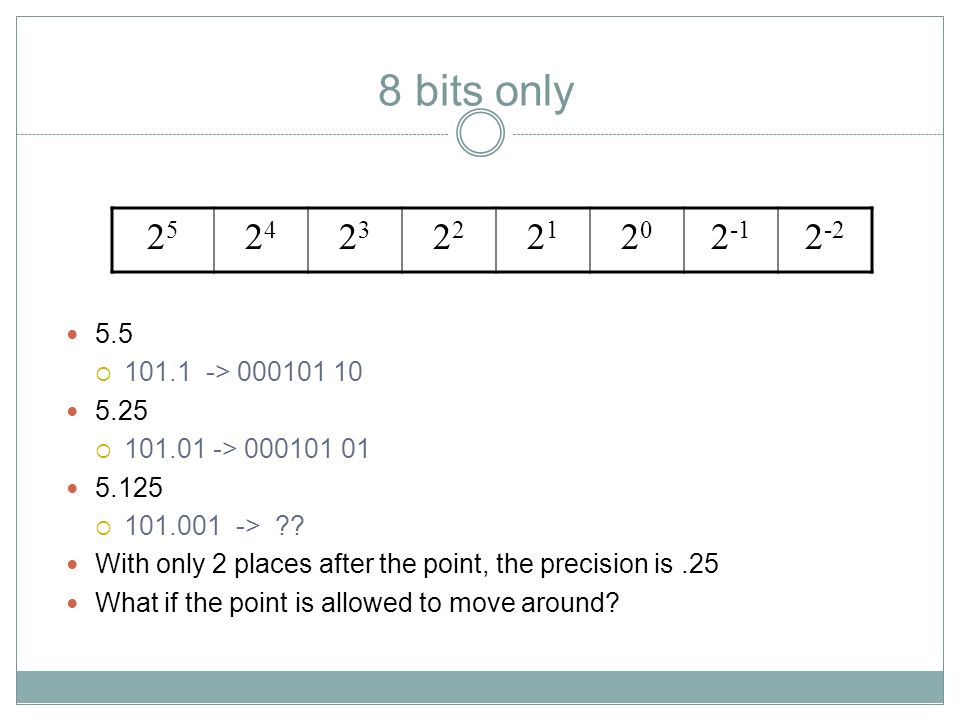This screenshot has width=960, height=720.
Task: Click 'What if the point is allowed to move around?'
Action: click(x=357, y=603)
